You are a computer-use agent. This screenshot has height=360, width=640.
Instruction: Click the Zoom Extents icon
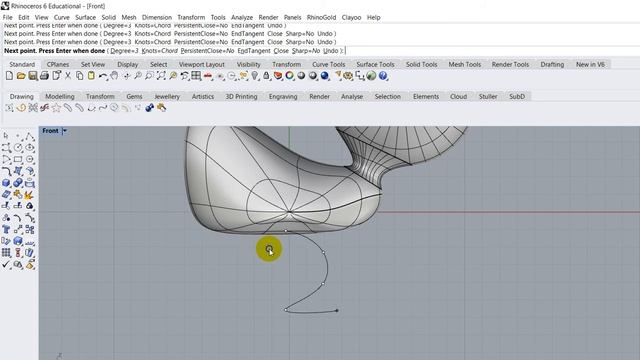point(161,76)
